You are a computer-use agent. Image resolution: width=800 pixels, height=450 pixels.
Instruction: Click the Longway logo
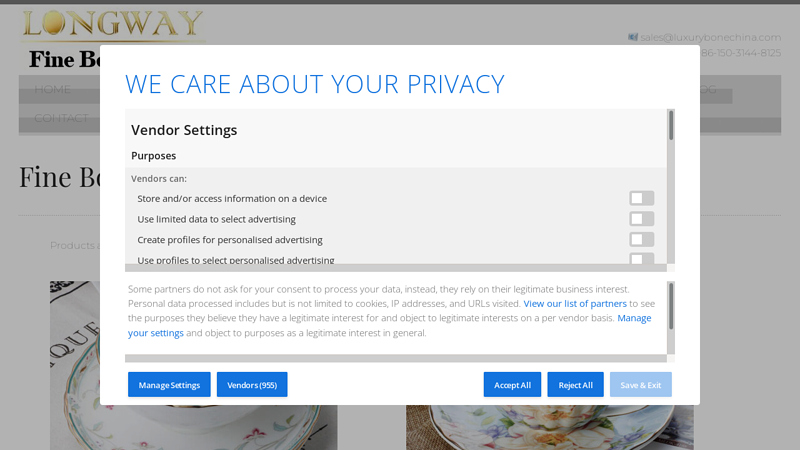click(112, 24)
